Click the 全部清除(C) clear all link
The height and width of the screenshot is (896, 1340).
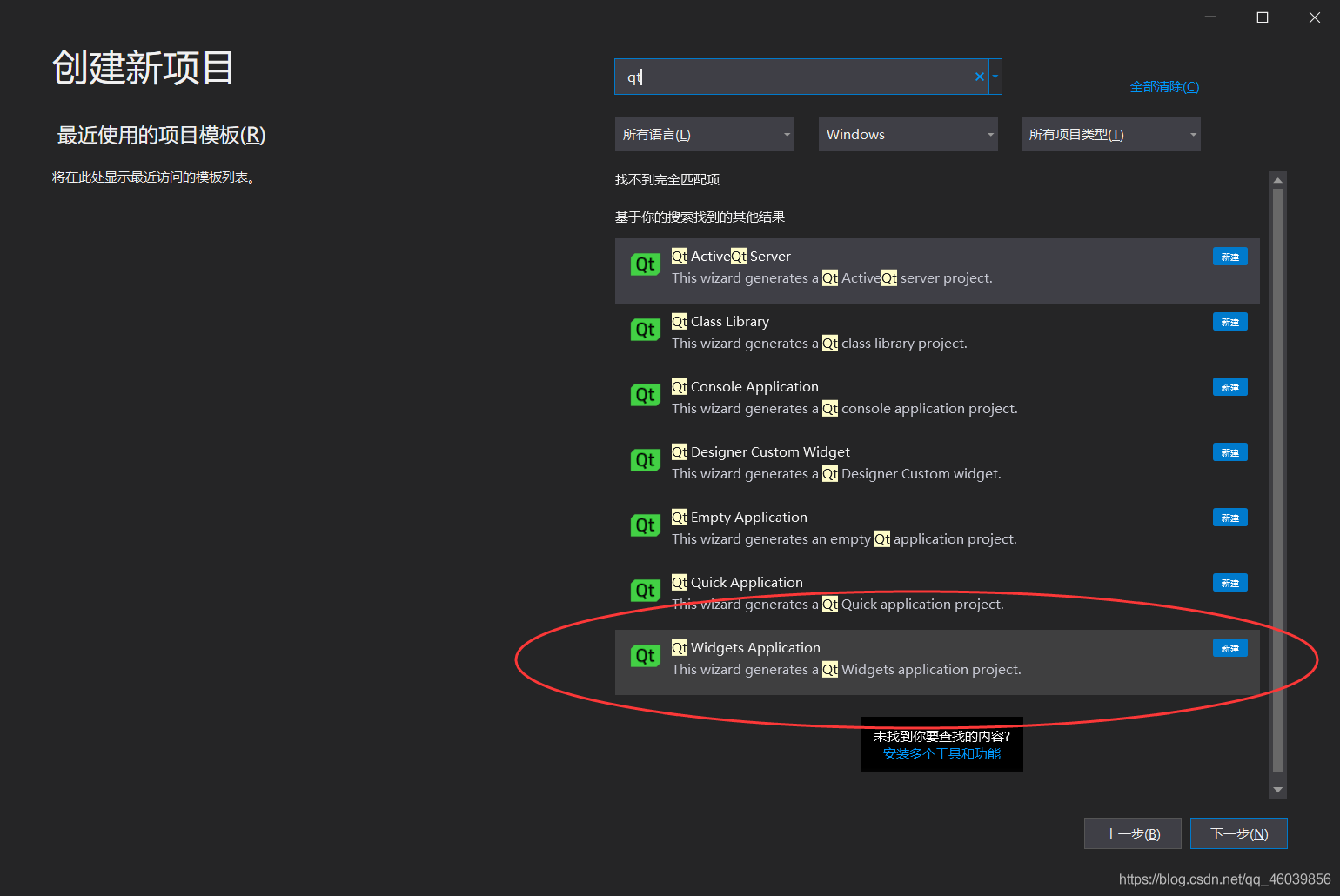(1164, 87)
